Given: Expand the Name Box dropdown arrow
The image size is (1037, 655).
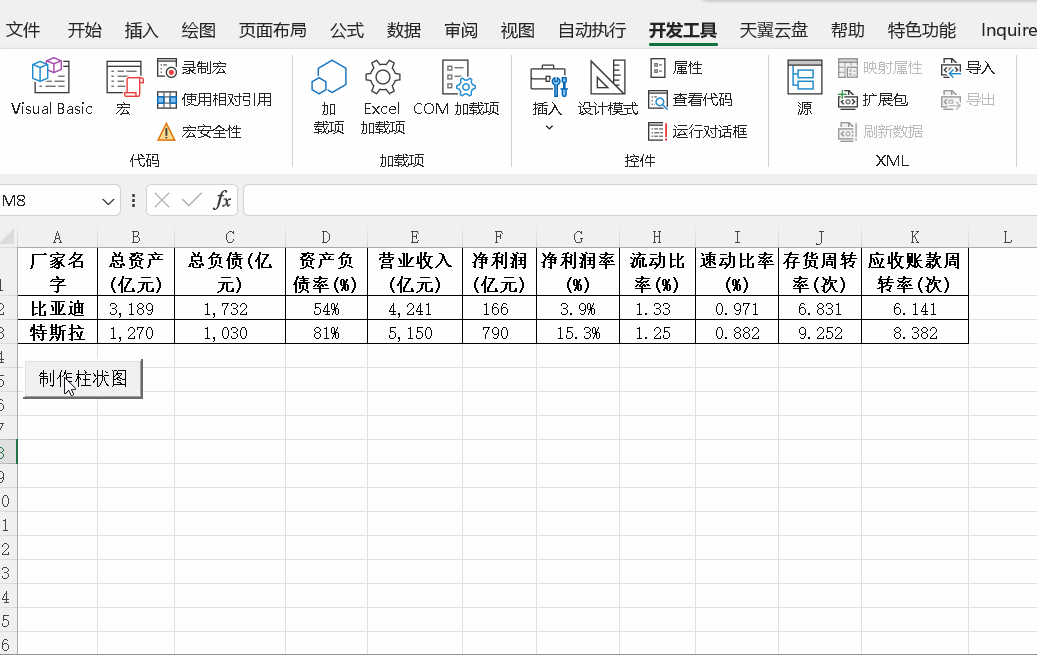Looking at the screenshot, I should tap(108, 200).
